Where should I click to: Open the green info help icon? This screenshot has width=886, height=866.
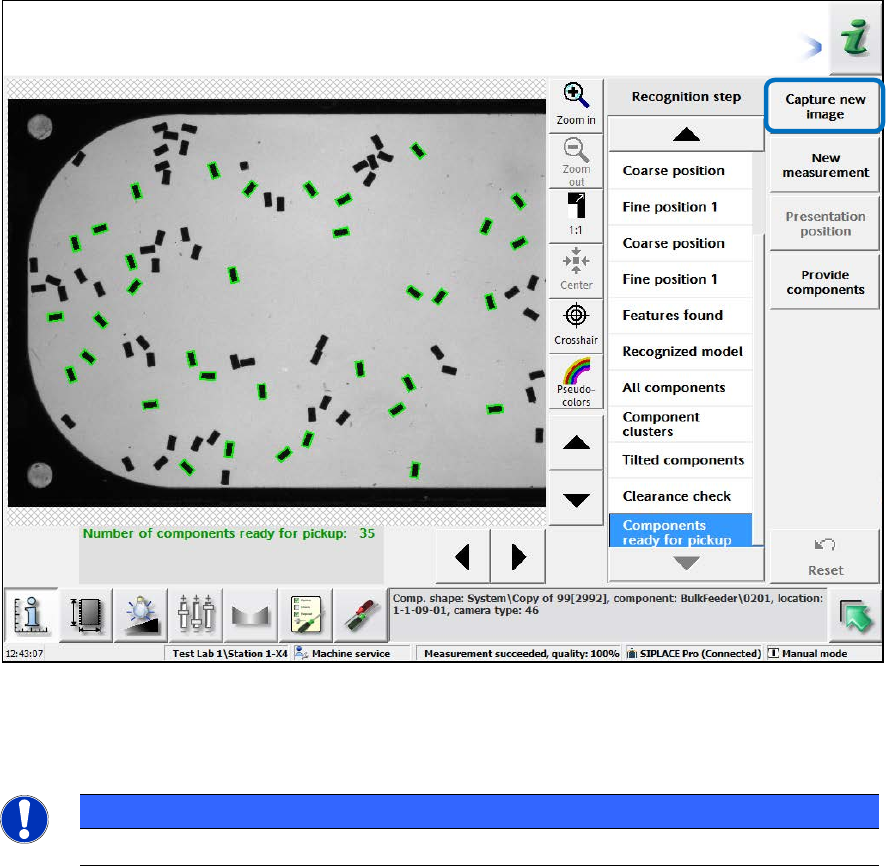[855, 38]
